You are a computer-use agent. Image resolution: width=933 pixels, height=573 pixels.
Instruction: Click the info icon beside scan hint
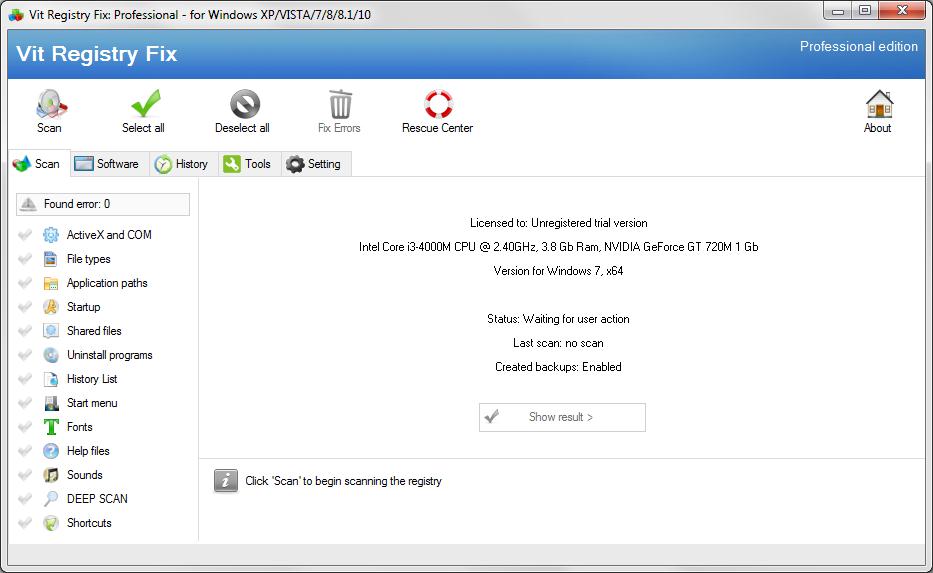[x=226, y=481]
